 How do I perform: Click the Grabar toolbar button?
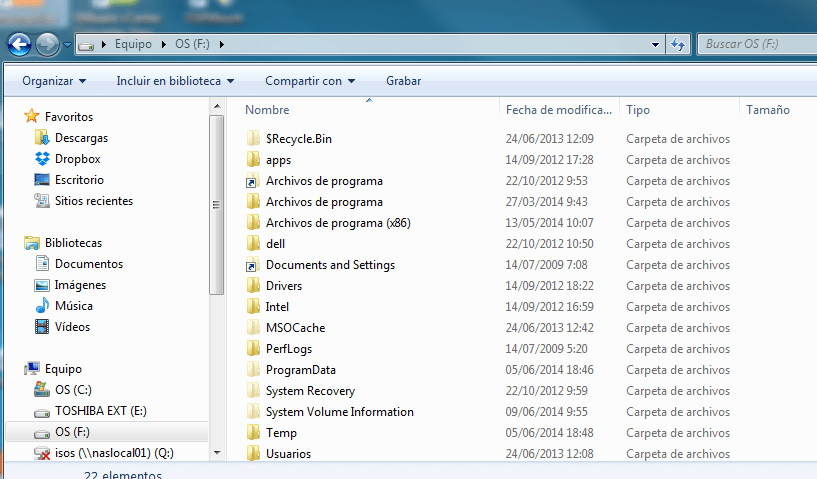click(x=403, y=81)
